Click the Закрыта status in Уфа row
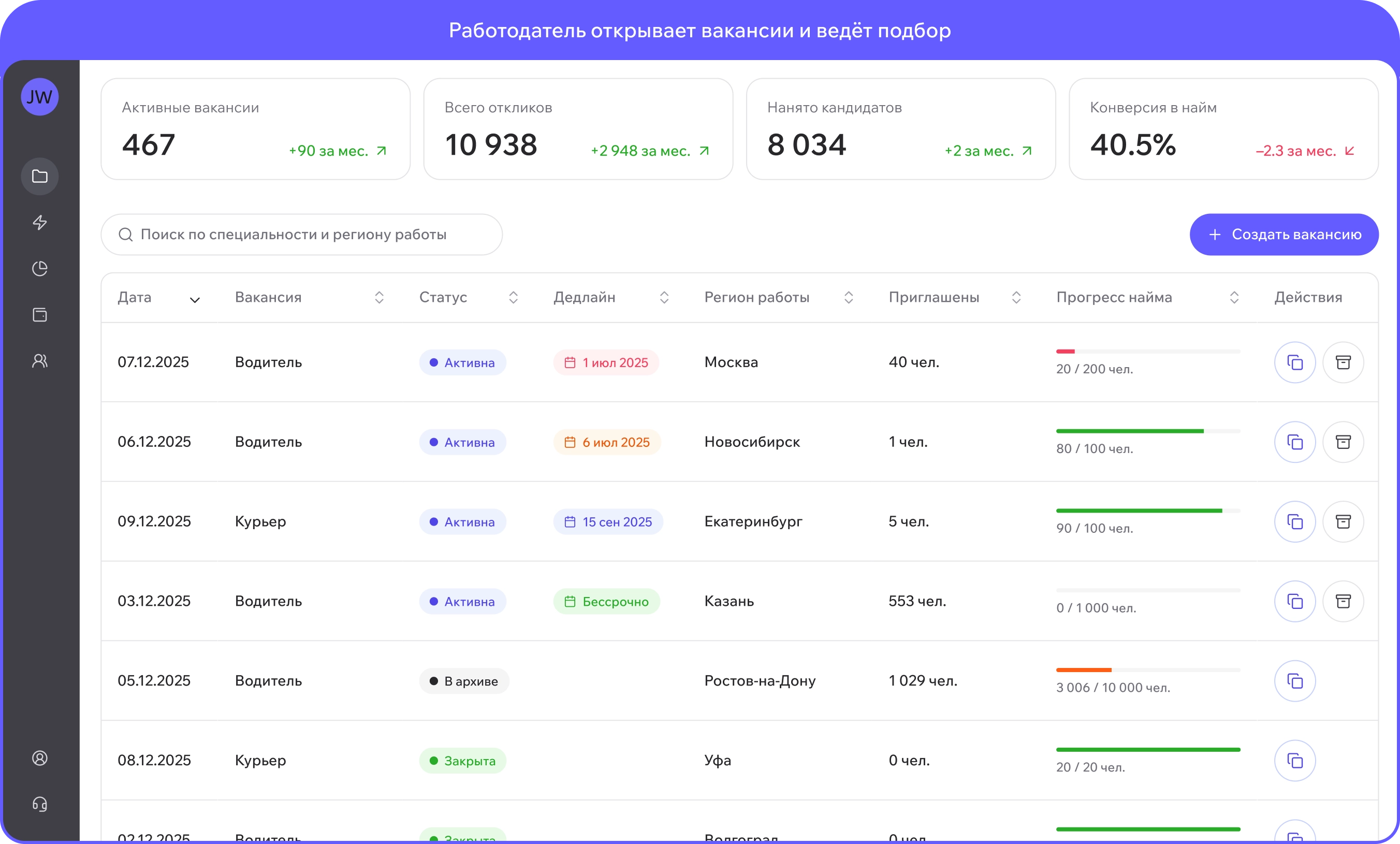The height and width of the screenshot is (844, 1400). (x=463, y=760)
